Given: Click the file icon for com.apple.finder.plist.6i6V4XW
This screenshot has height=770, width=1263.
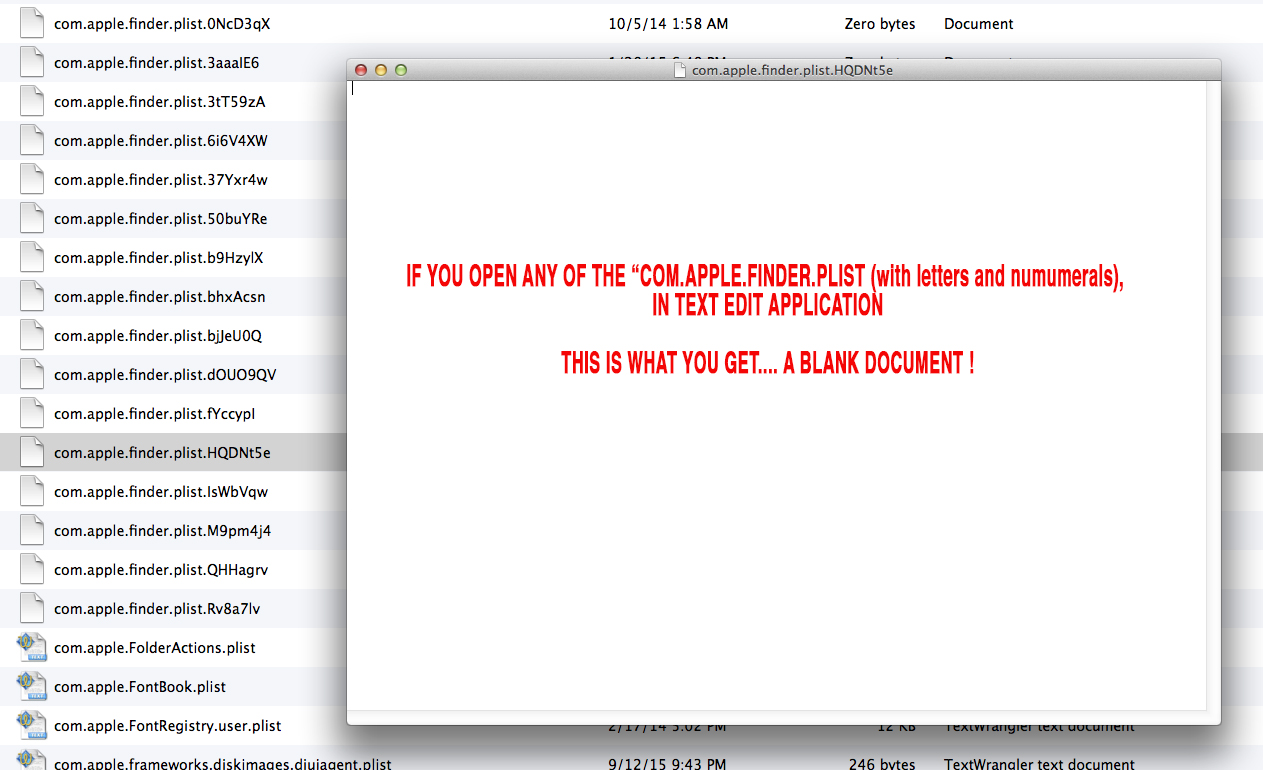Looking at the screenshot, I should click(32, 141).
